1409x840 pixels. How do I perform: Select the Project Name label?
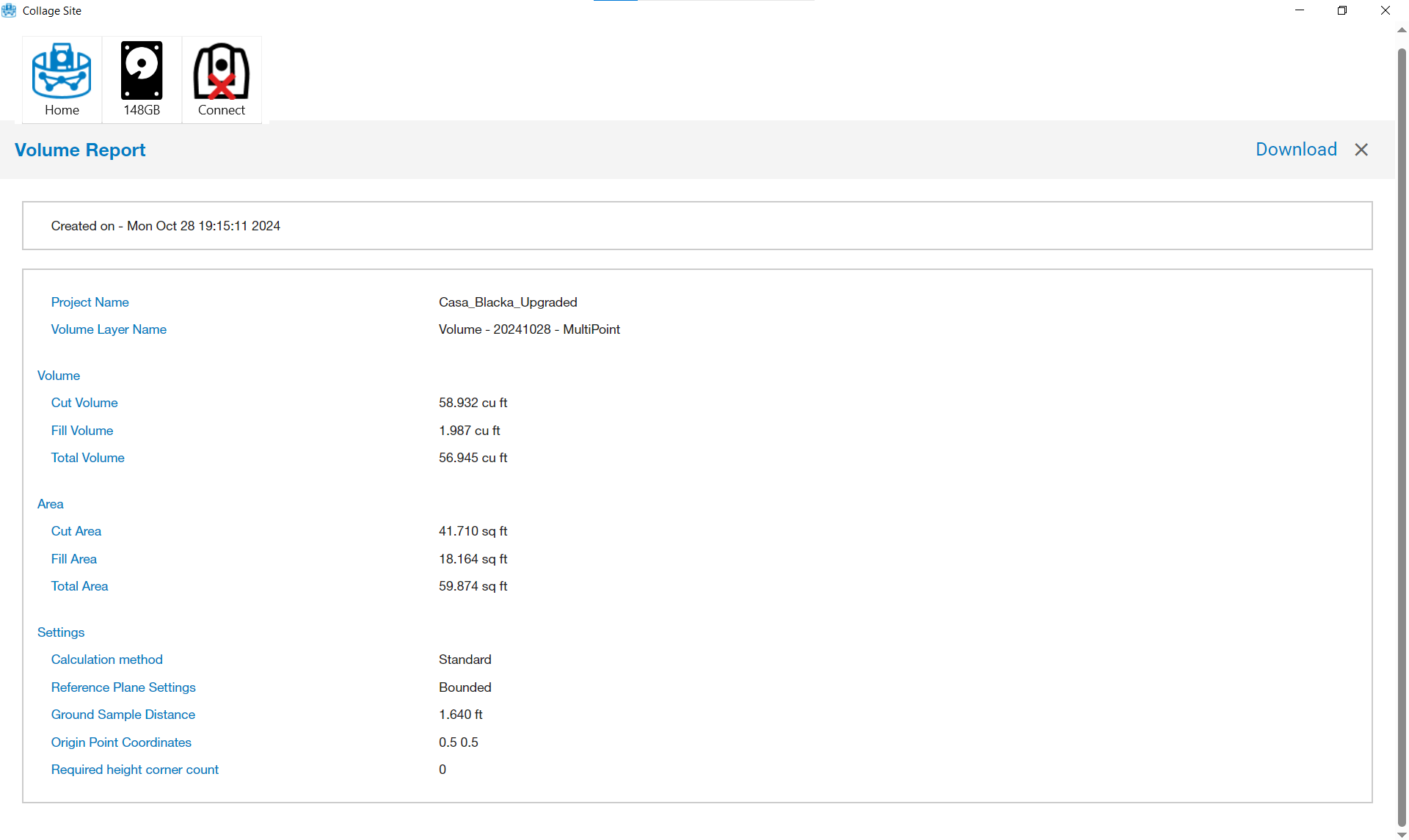pyautogui.click(x=90, y=302)
